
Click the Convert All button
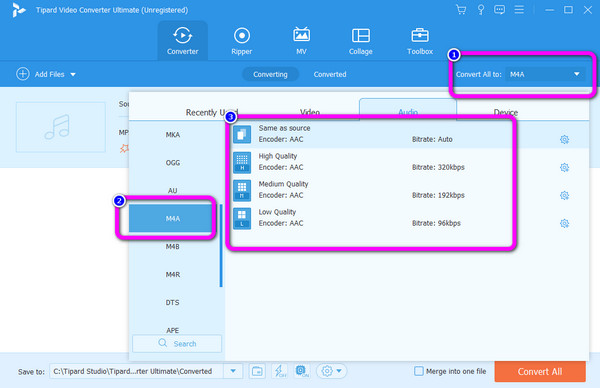(540, 371)
